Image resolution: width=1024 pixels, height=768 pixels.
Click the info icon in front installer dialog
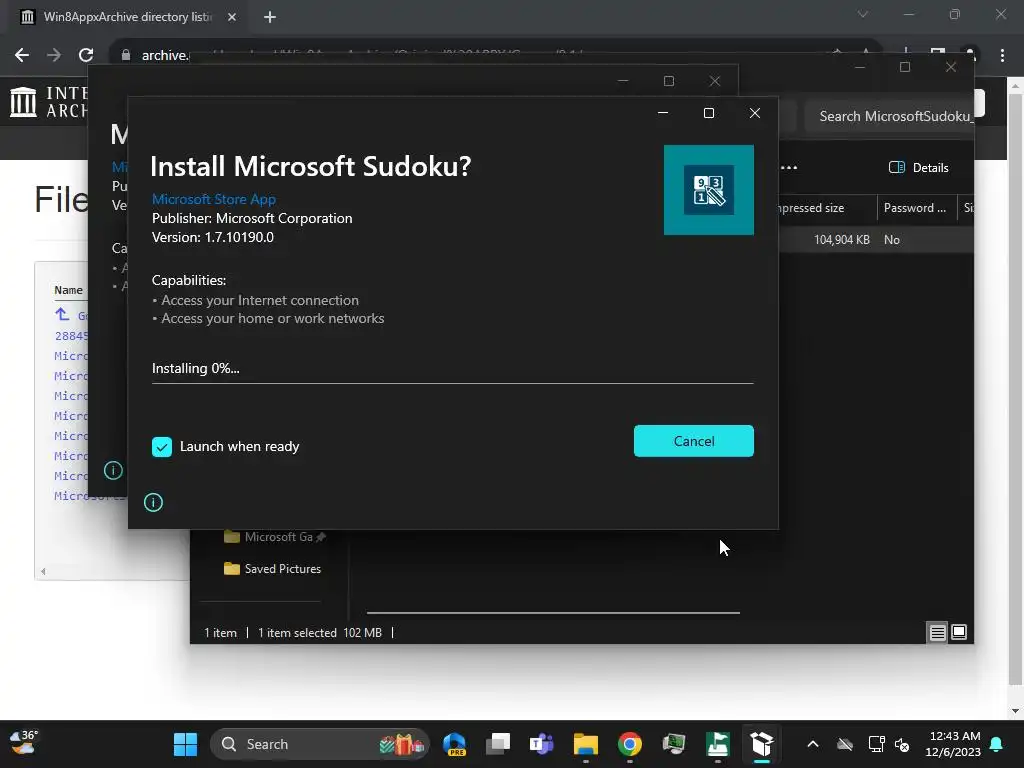coord(153,502)
